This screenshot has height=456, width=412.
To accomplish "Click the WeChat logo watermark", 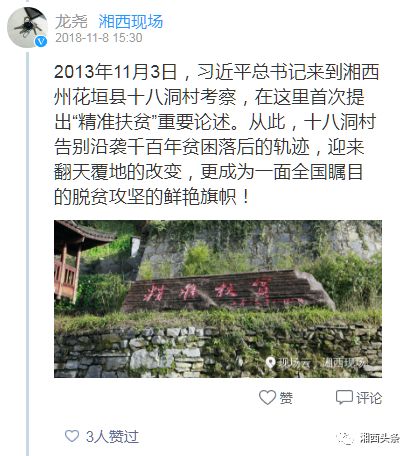I will [x=345, y=438].
